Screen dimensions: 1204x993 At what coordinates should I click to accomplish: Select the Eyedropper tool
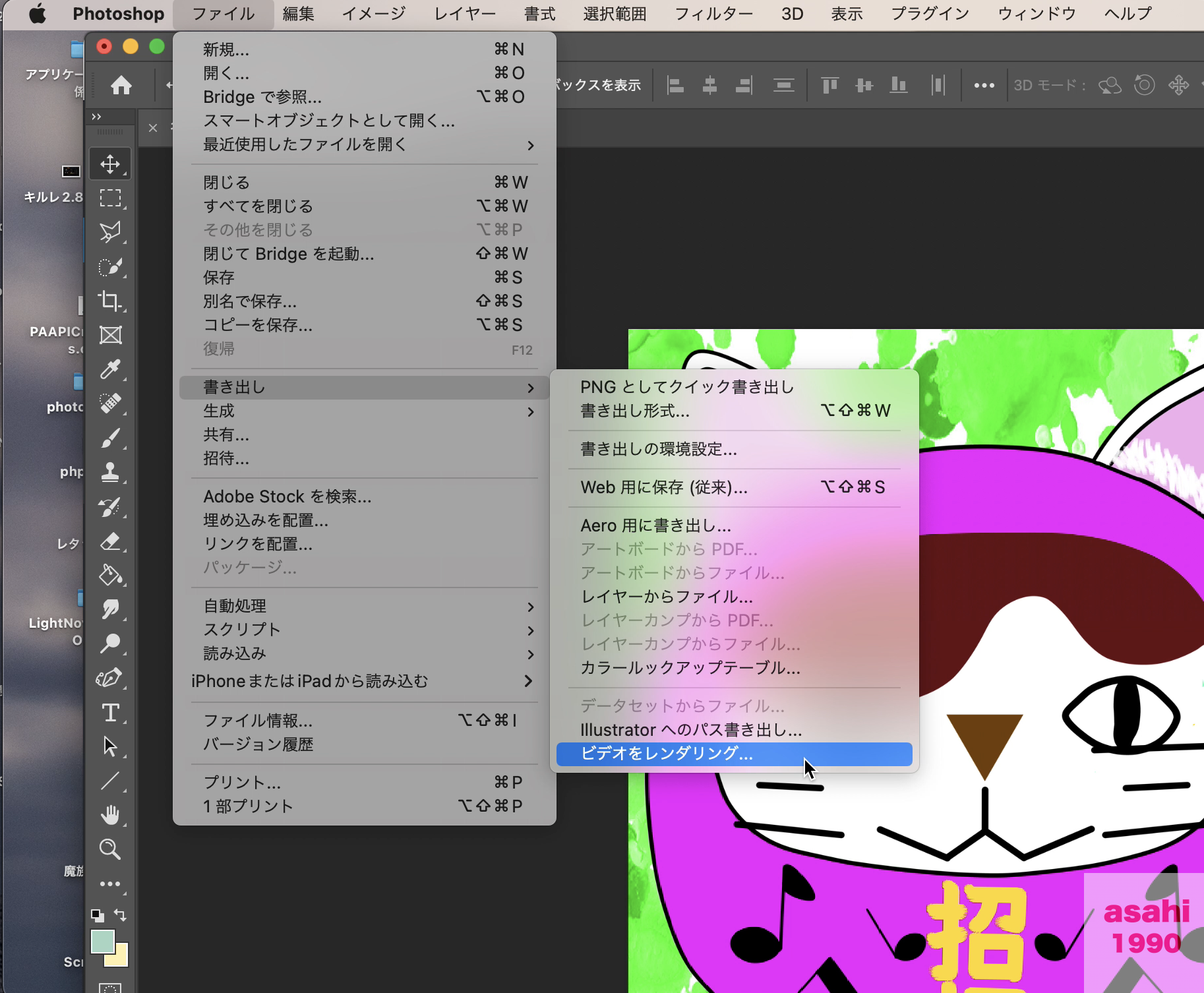click(x=110, y=369)
